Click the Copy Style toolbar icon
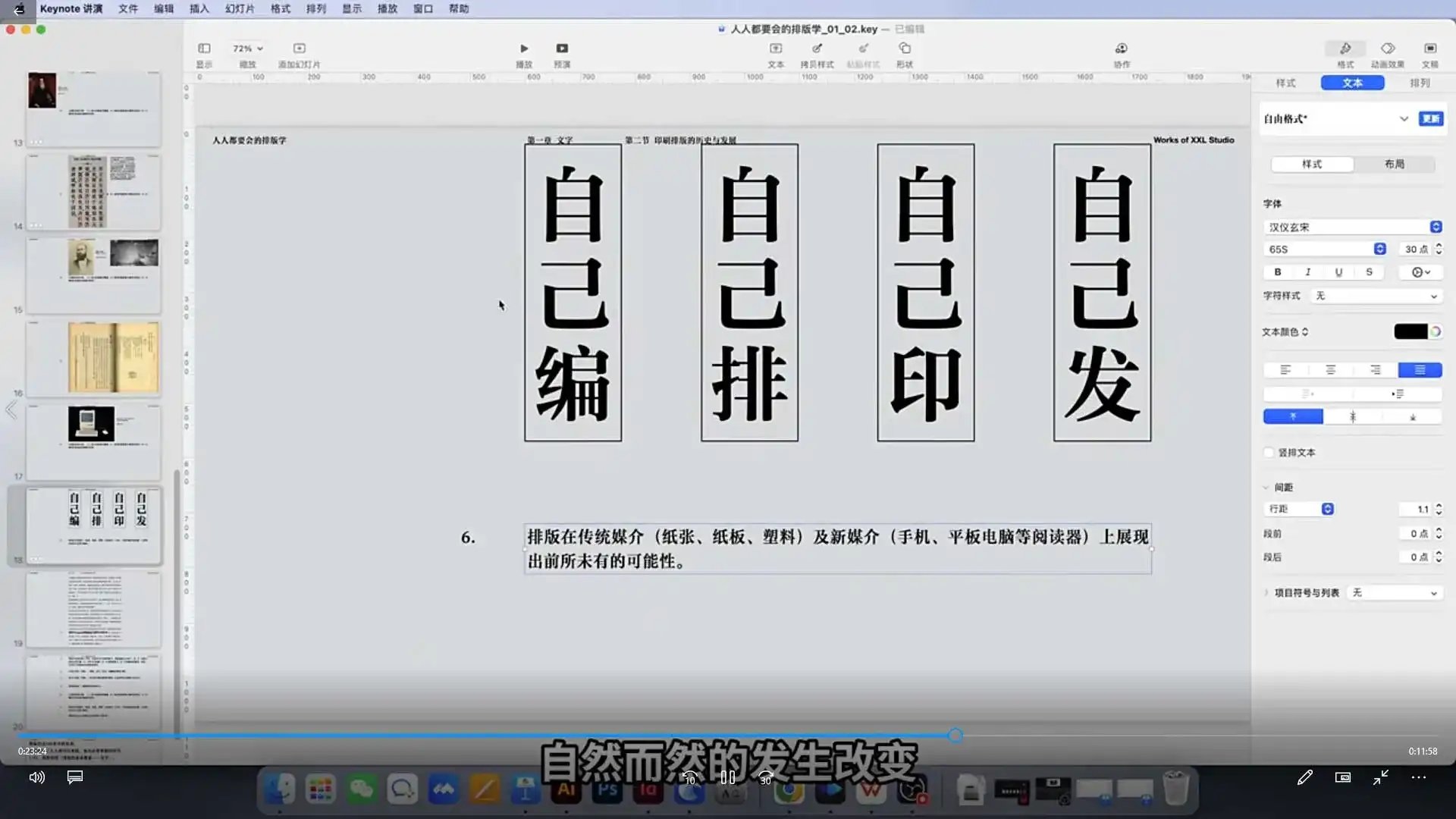The image size is (1456, 819). [817, 49]
